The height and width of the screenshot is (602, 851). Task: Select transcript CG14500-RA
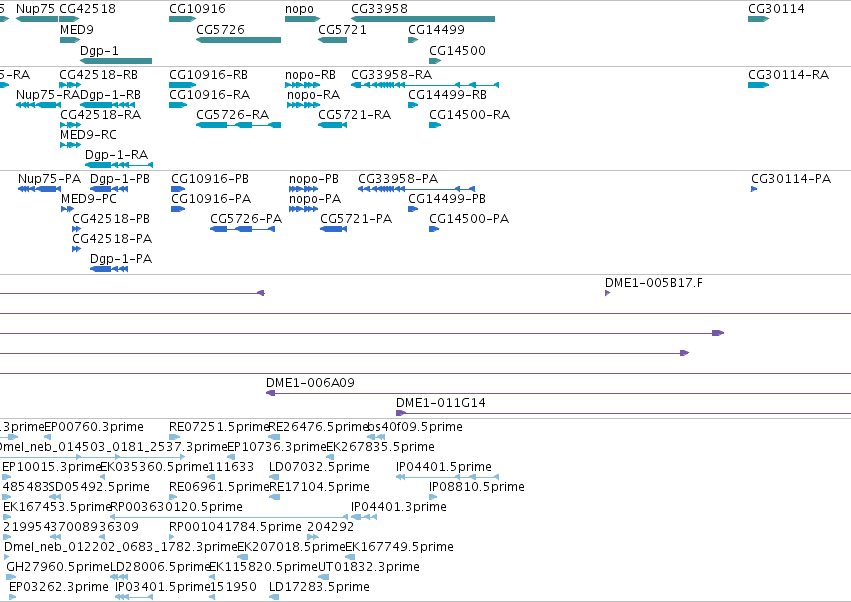tap(469, 115)
